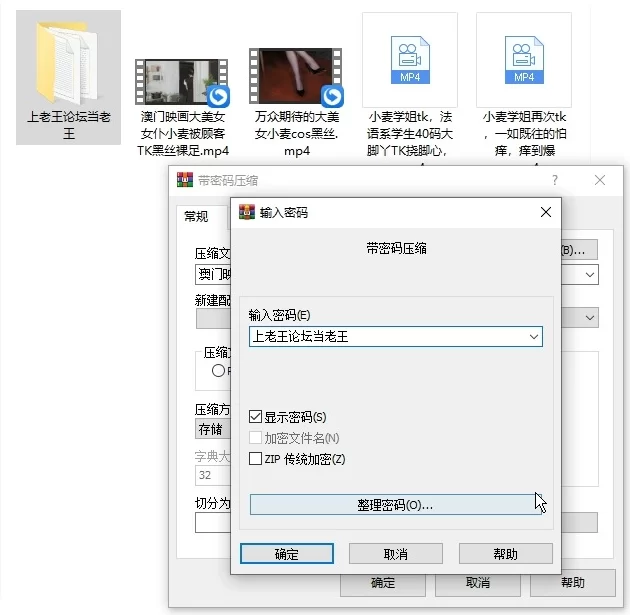Screen dimensions: 630x615
Task: Enable the ZIP 传统加密(Z) checkbox
Action: [x=256, y=458]
